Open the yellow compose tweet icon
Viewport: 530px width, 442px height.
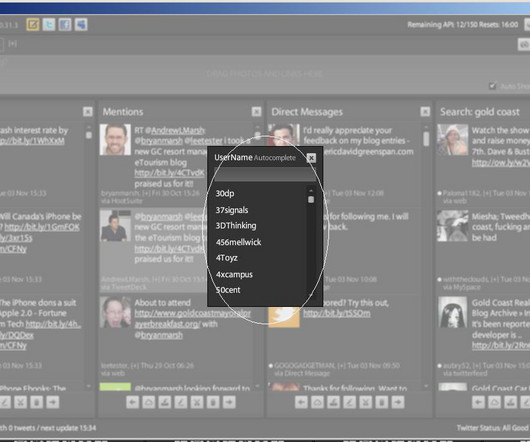pos(33,24)
